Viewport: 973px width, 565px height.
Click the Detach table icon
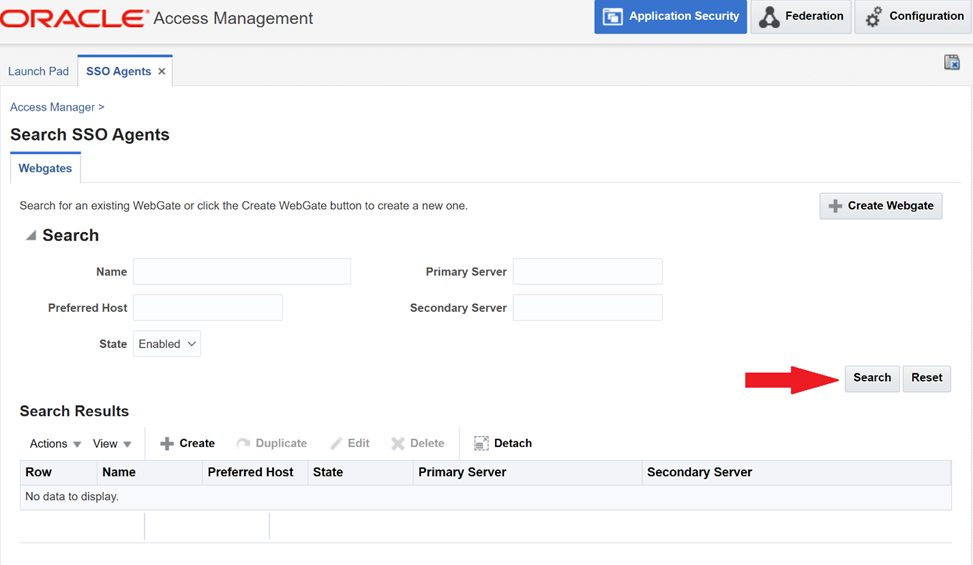[x=481, y=443]
